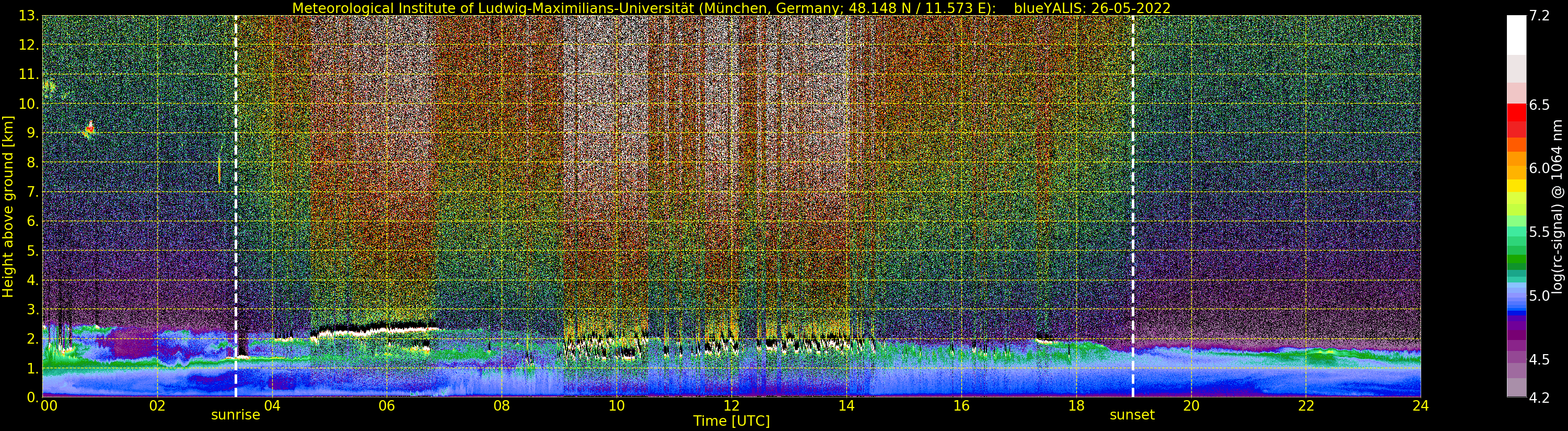This screenshot has width=1568, height=431.
Task: Click the orange vertical streak near 03 UTC
Action: 219,170
